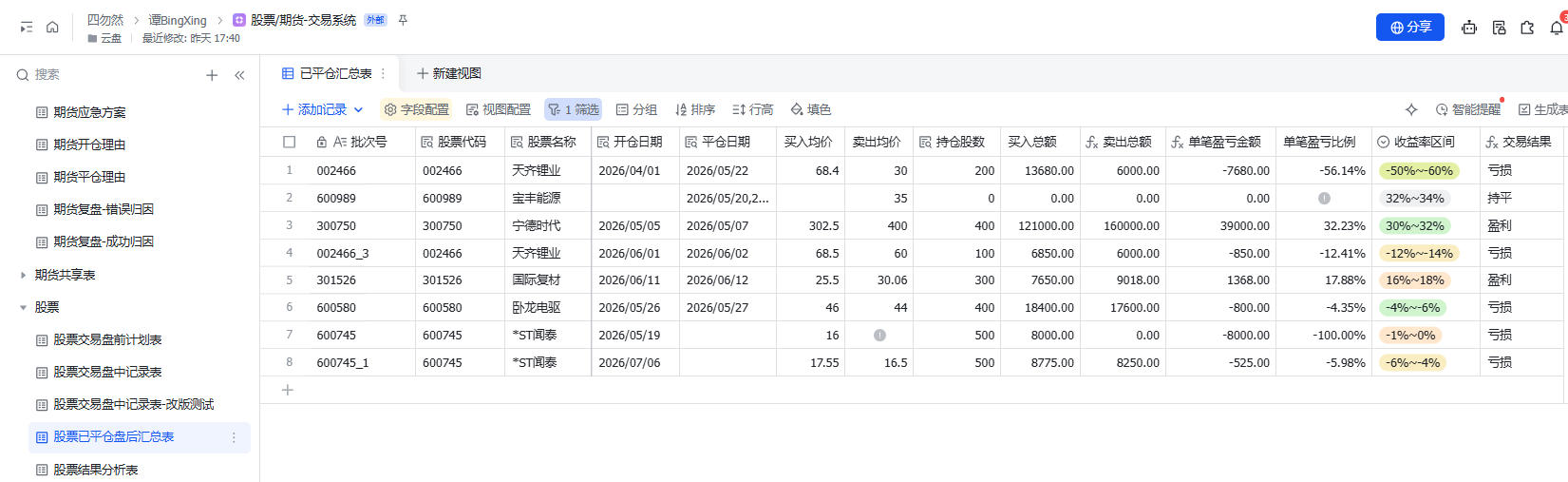The height and width of the screenshot is (482, 1568).
Task: Add new item with sidebar plus icon
Action: click(212, 75)
